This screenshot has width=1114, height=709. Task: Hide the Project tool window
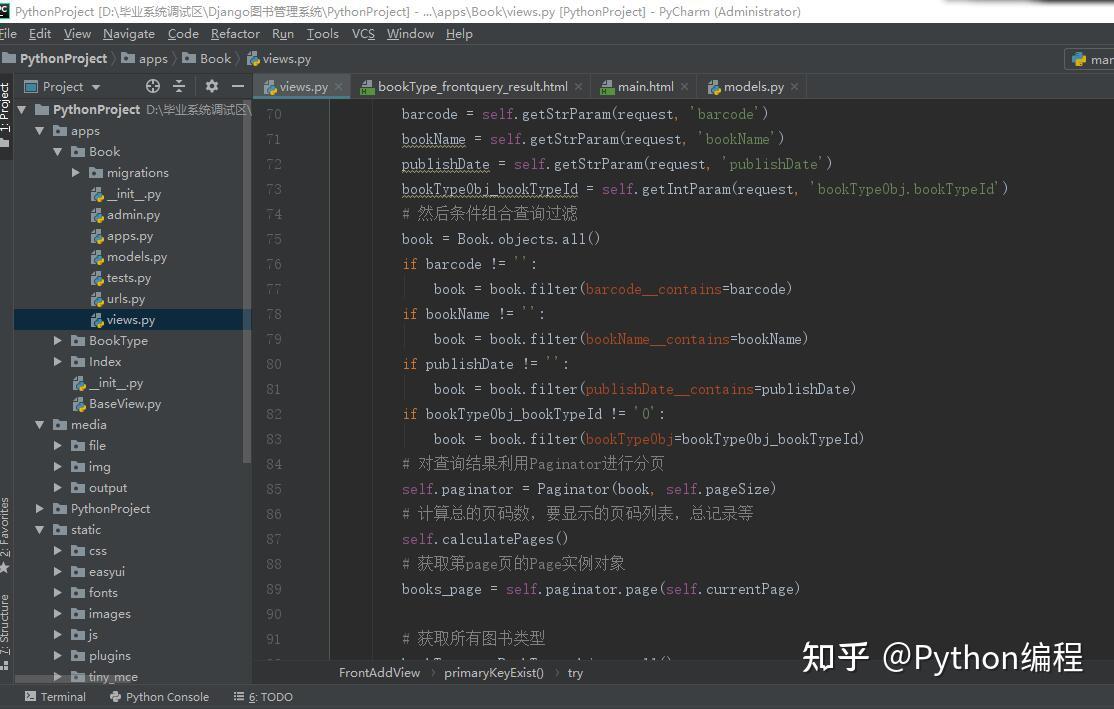coord(238,86)
